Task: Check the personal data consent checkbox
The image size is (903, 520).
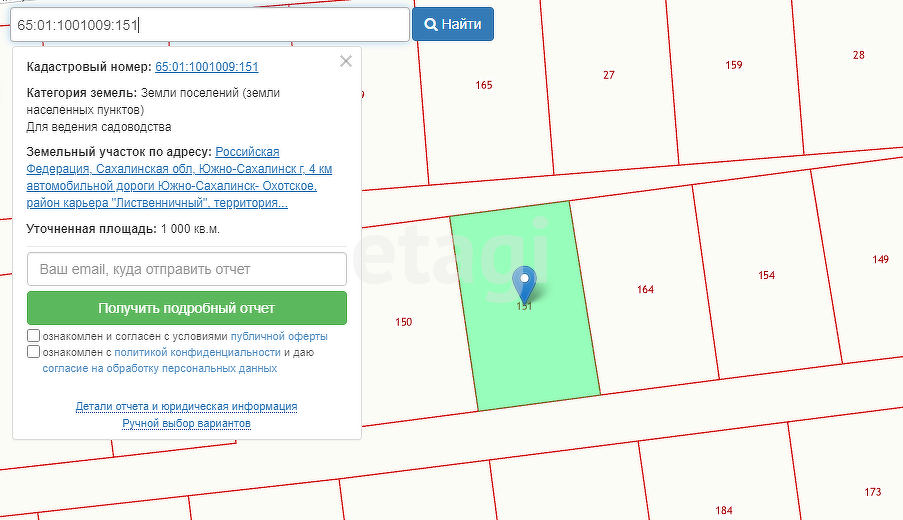Action: tap(34, 352)
